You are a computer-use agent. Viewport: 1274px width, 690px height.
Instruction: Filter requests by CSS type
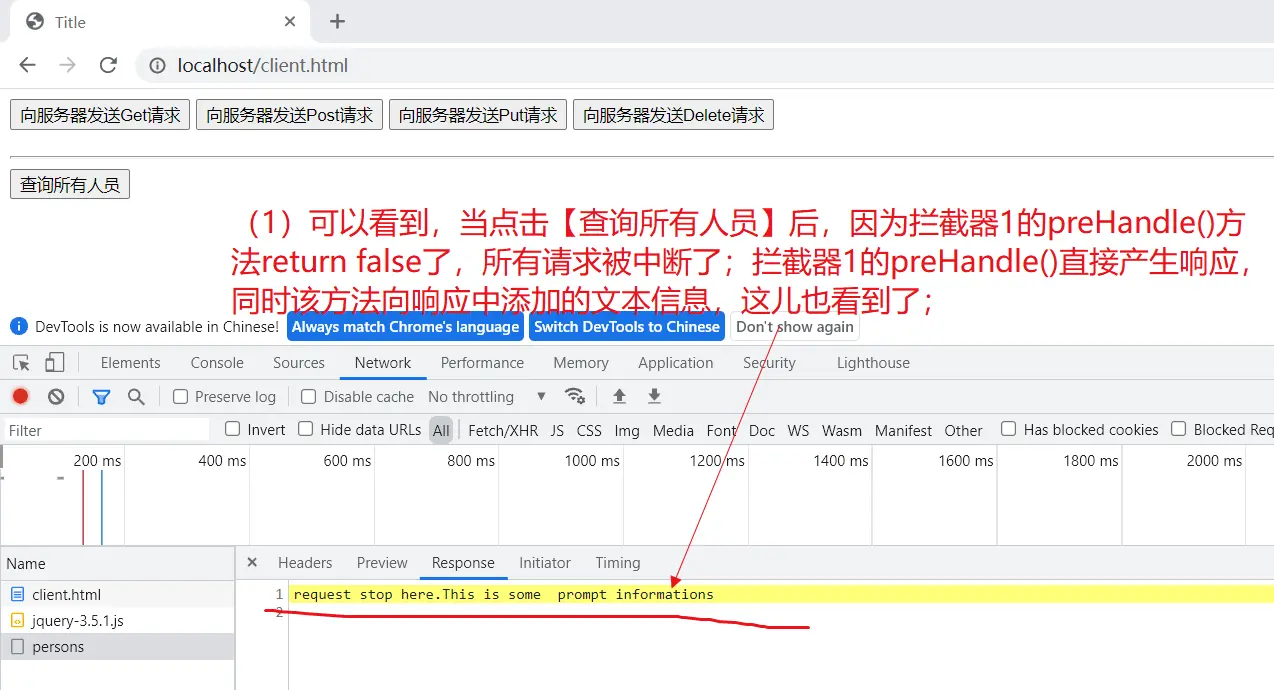pyautogui.click(x=590, y=430)
